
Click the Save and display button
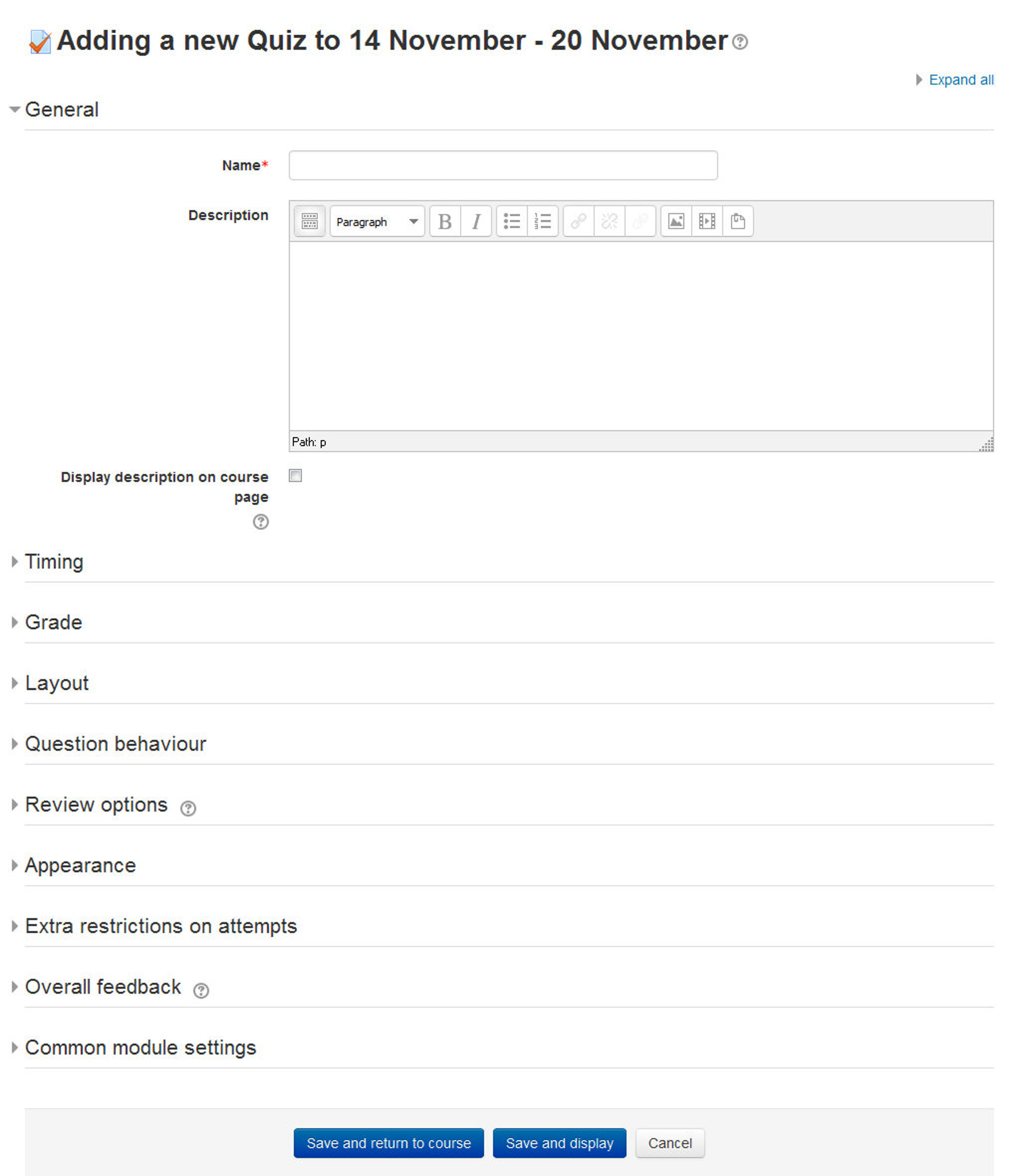tap(587, 1142)
